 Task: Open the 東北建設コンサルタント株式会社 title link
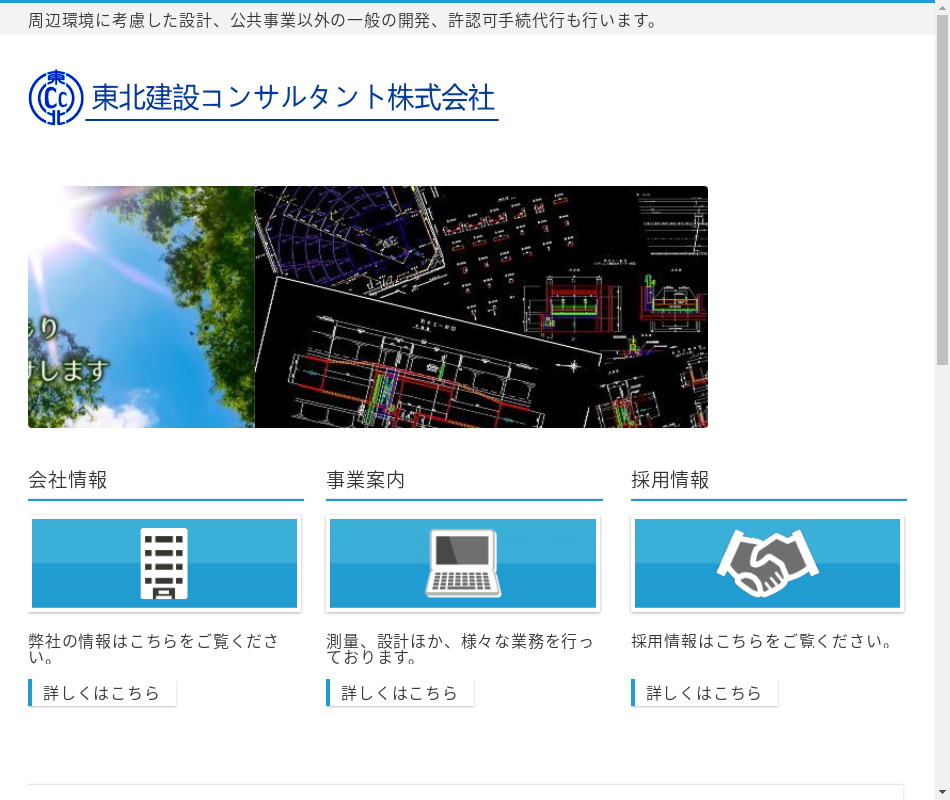[292, 98]
